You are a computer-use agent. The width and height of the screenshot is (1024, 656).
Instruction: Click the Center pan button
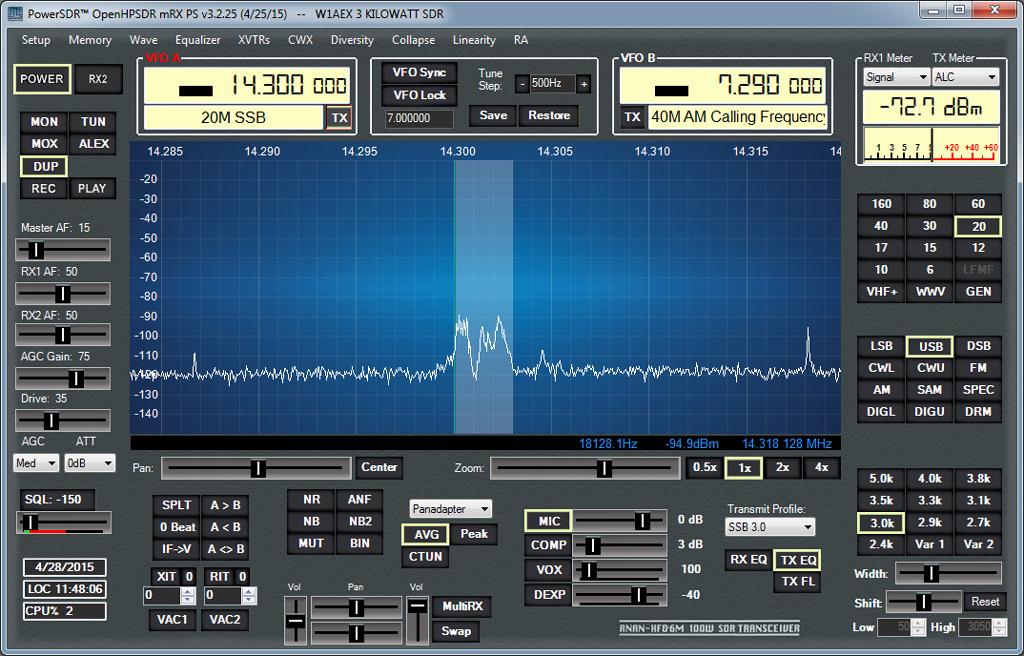point(379,467)
